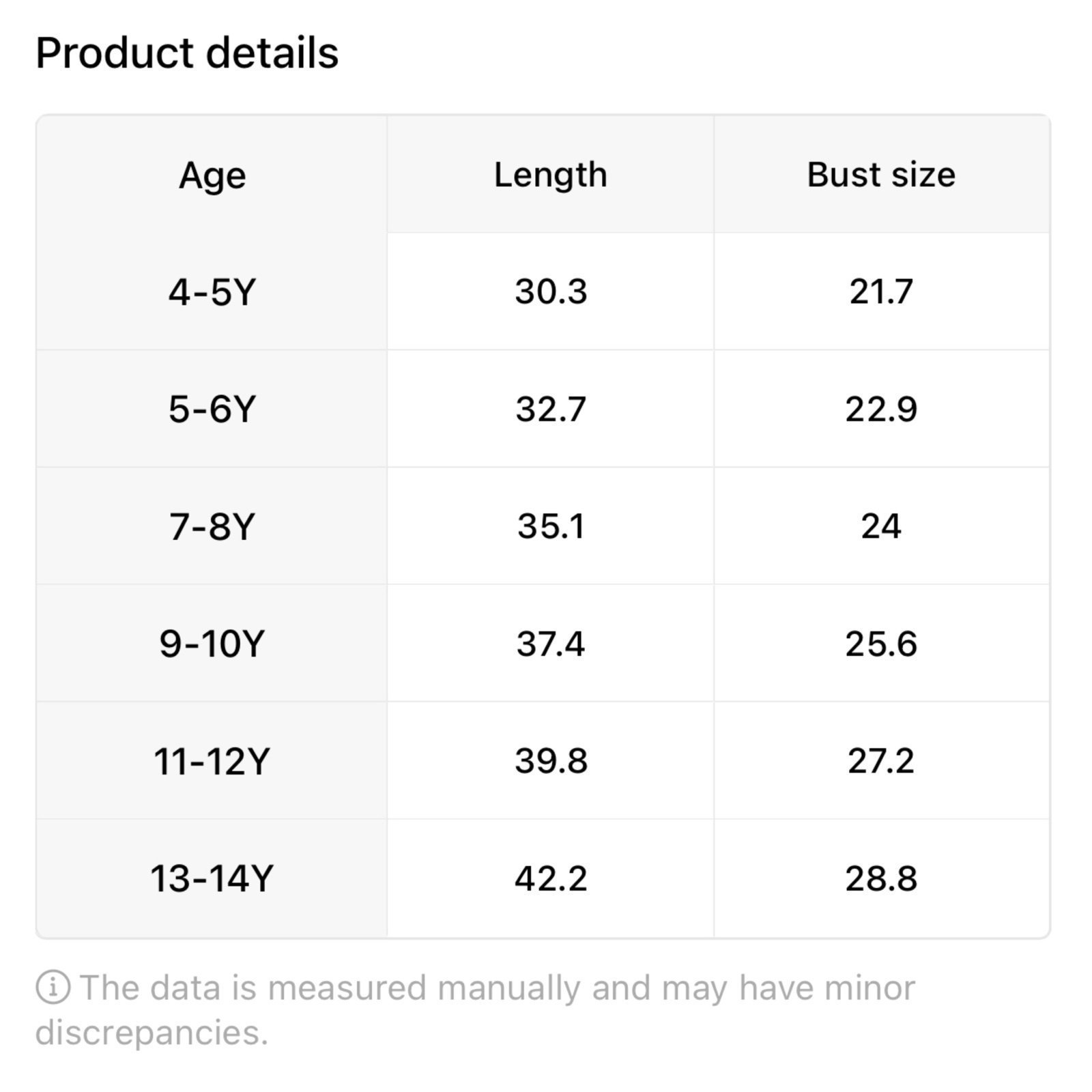Click the 37.4 length cell
Screen dimensions: 1092x1092
551,643
